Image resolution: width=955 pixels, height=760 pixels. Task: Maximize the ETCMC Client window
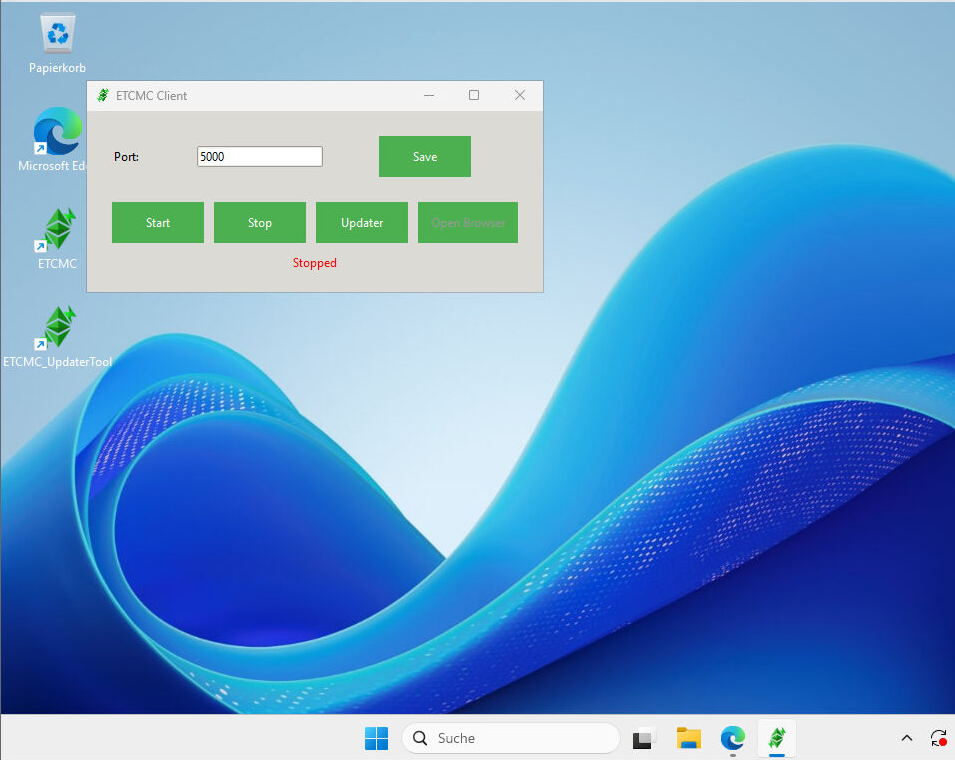point(474,95)
